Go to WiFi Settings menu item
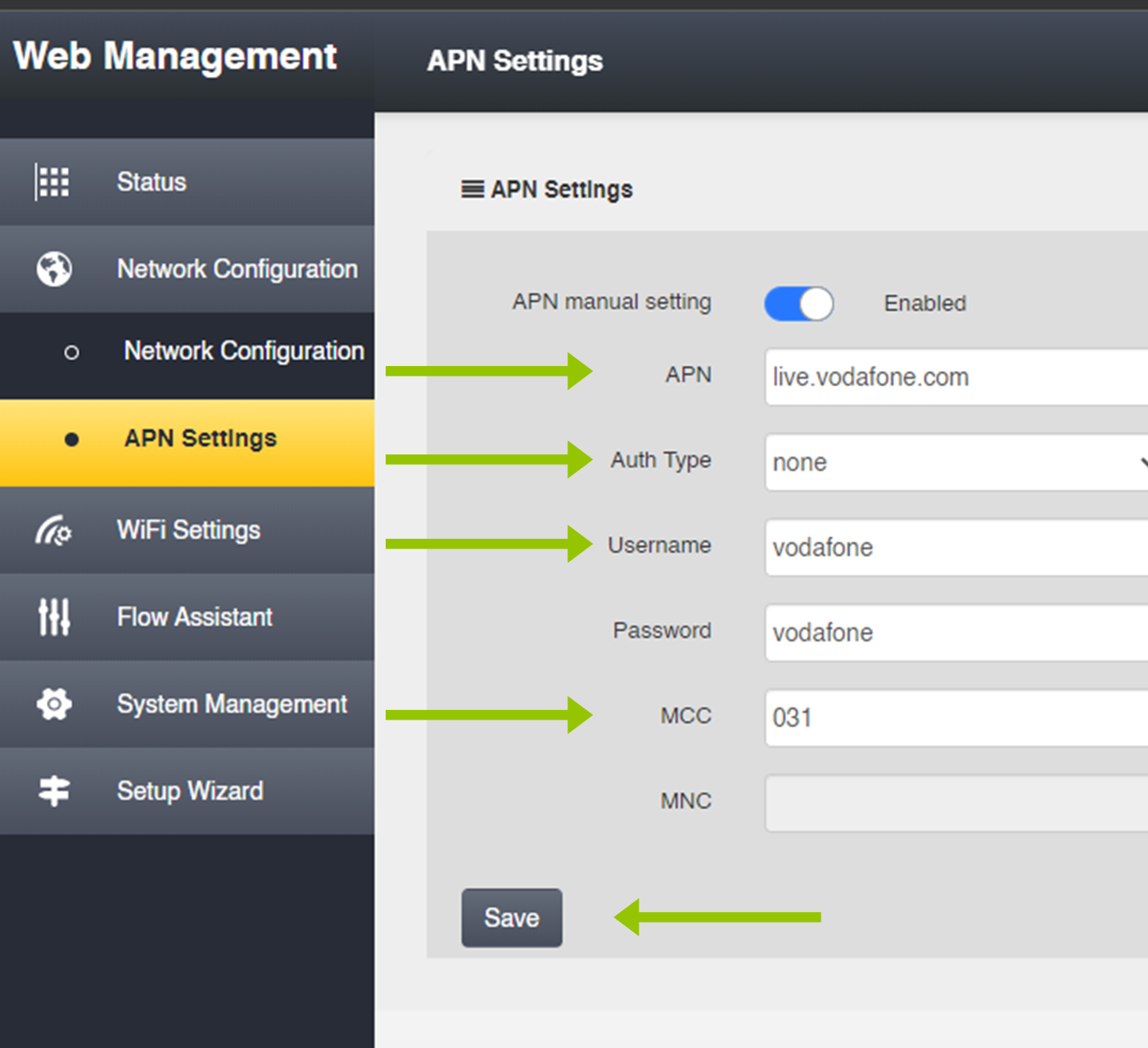Image resolution: width=1148 pixels, height=1048 pixels. click(x=188, y=531)
